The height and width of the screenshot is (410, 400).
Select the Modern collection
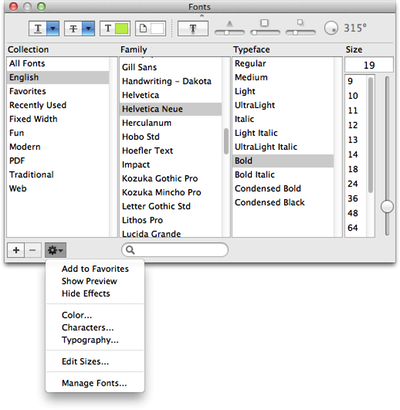tap(58, 147)
